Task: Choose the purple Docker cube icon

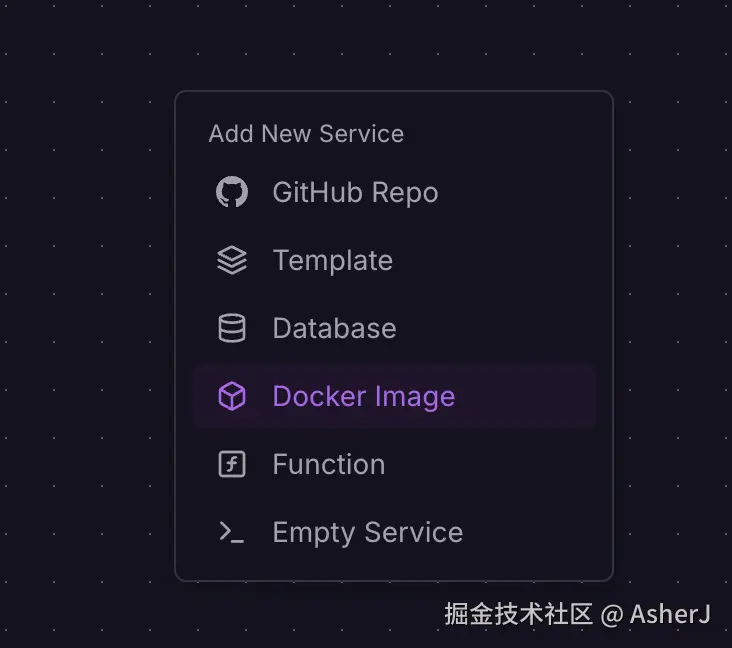Action: click(x=232, y=396)
